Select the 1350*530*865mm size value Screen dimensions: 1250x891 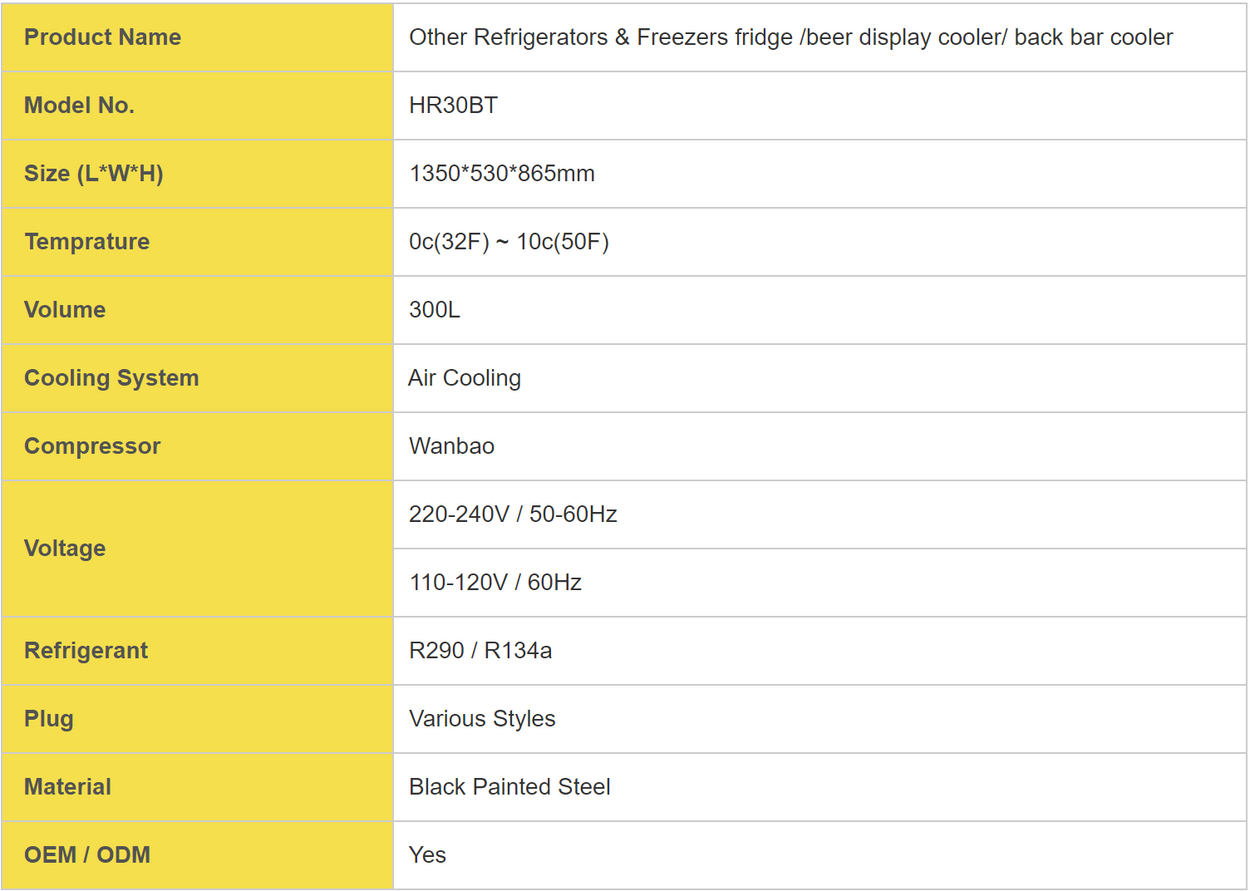pos(502,173)
